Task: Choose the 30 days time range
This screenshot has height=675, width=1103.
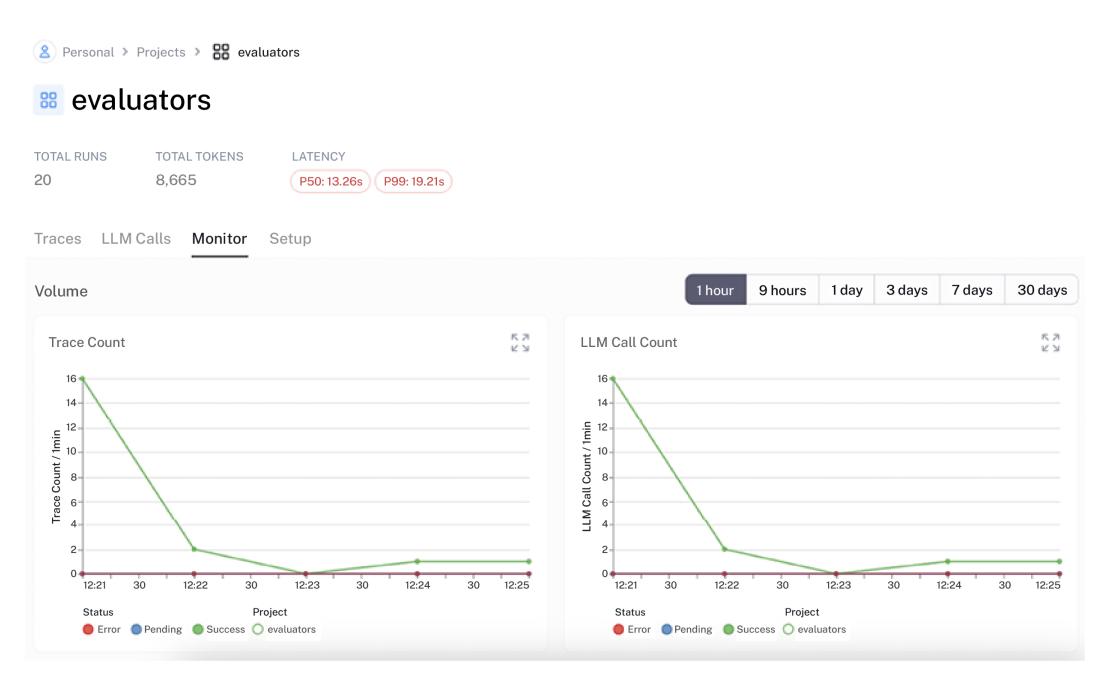Action: (x=1042, y=290)
